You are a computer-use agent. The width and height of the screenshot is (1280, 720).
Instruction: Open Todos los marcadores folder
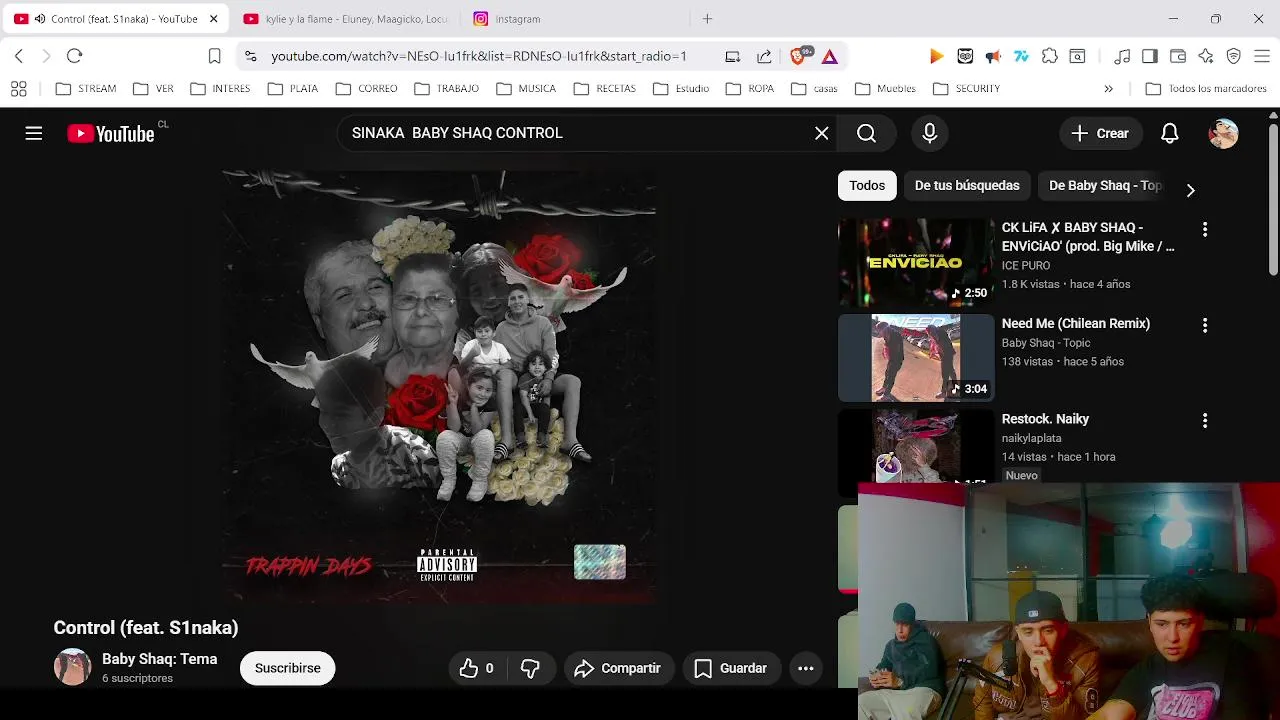[1206, 89]
